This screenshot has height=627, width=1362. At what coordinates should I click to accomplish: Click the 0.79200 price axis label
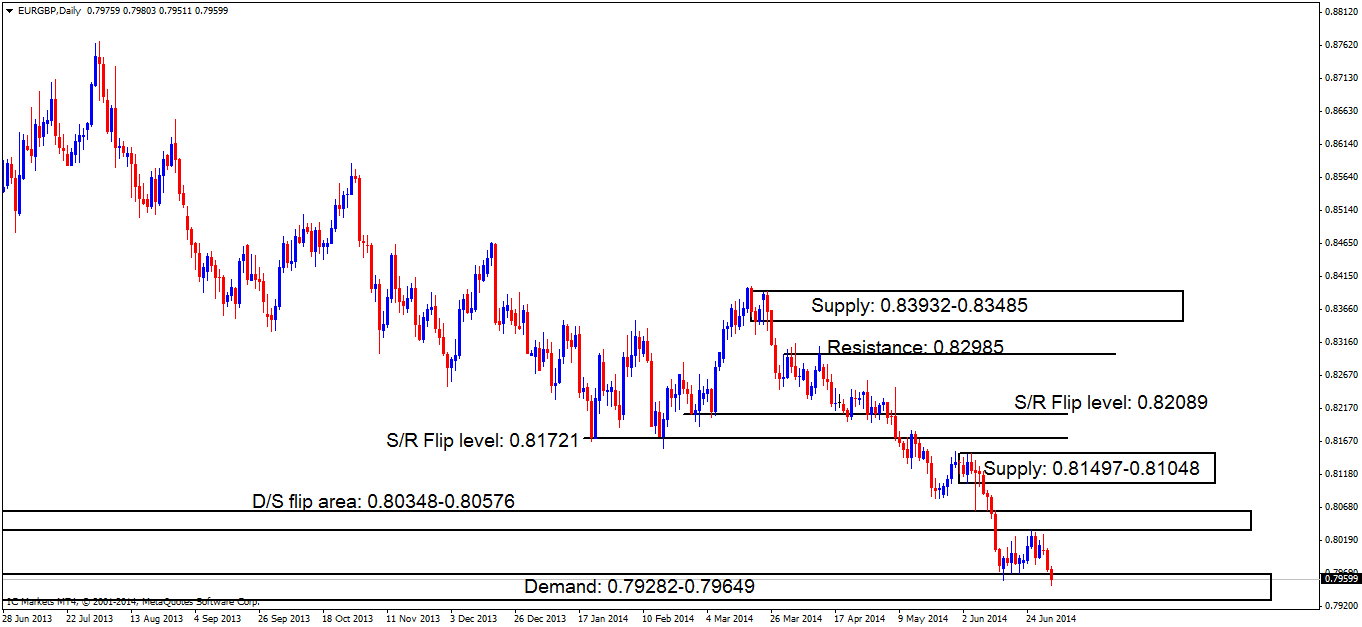1340,606
